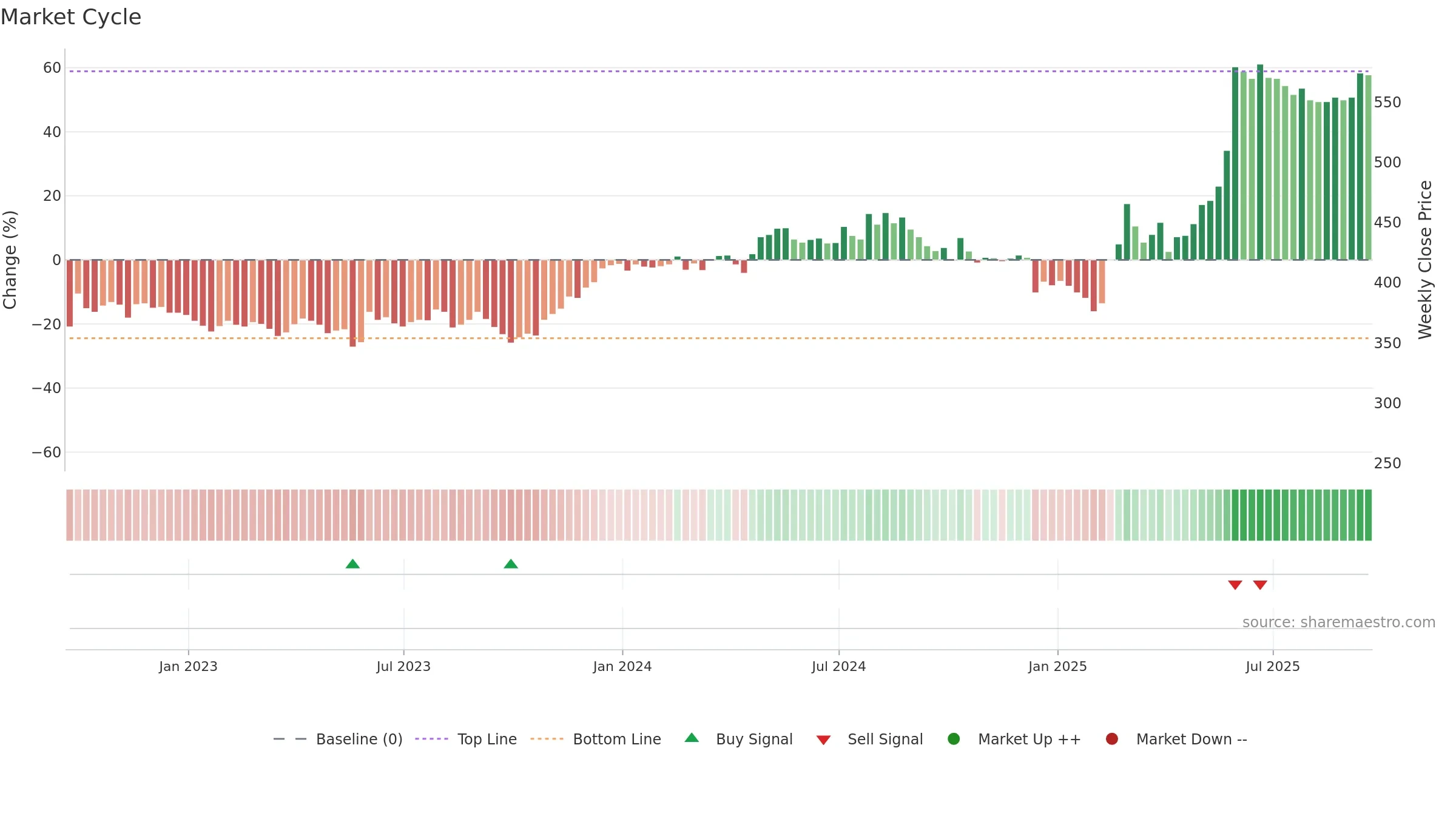The height and width of the screenshot is (819, 1456).
Task: Click the Change (%) axis title
Action: tap(10, 260)
